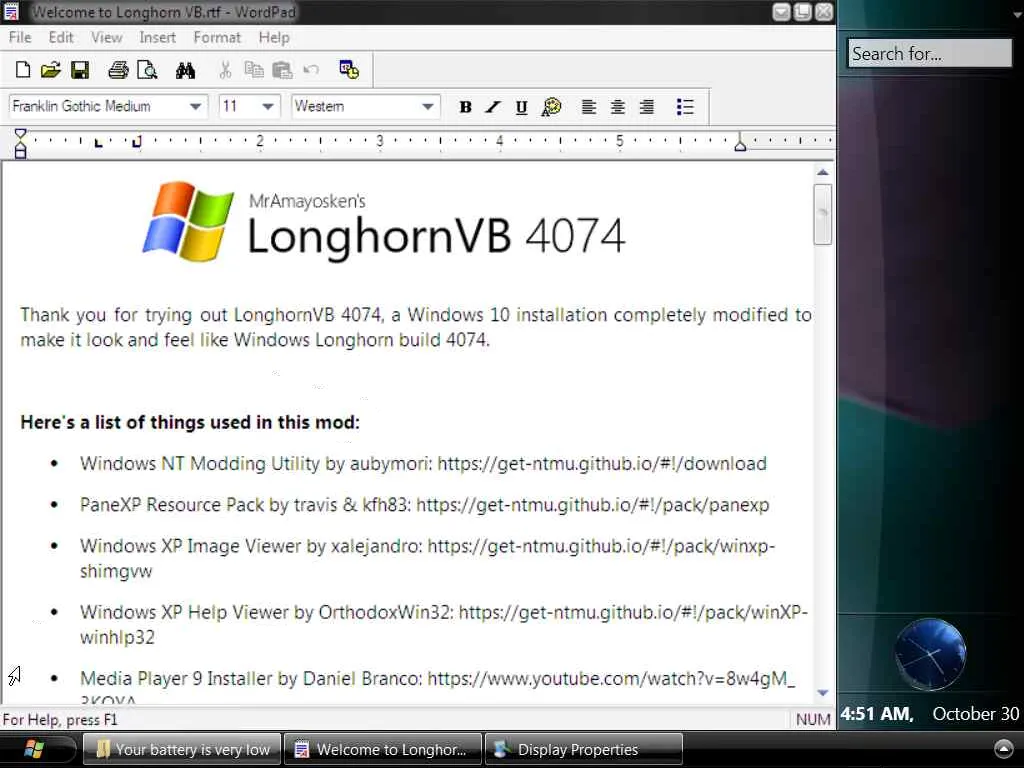Open the Help menu
This screenshot has width=1024, height=768.
pyautogui.click(x=274, y=38)
